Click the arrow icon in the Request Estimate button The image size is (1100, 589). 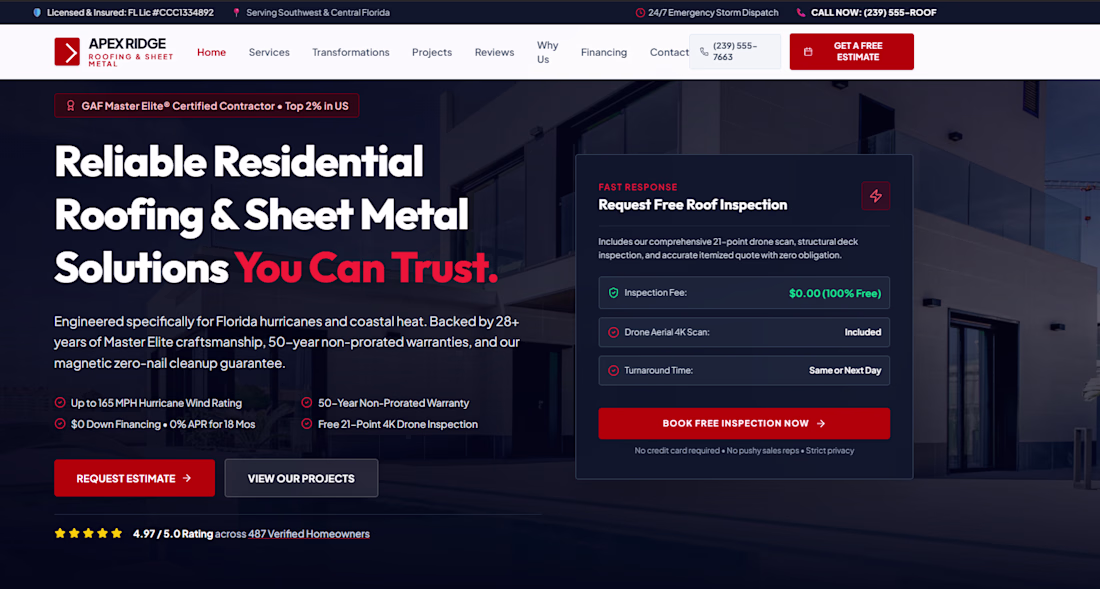tap(187, 478)
